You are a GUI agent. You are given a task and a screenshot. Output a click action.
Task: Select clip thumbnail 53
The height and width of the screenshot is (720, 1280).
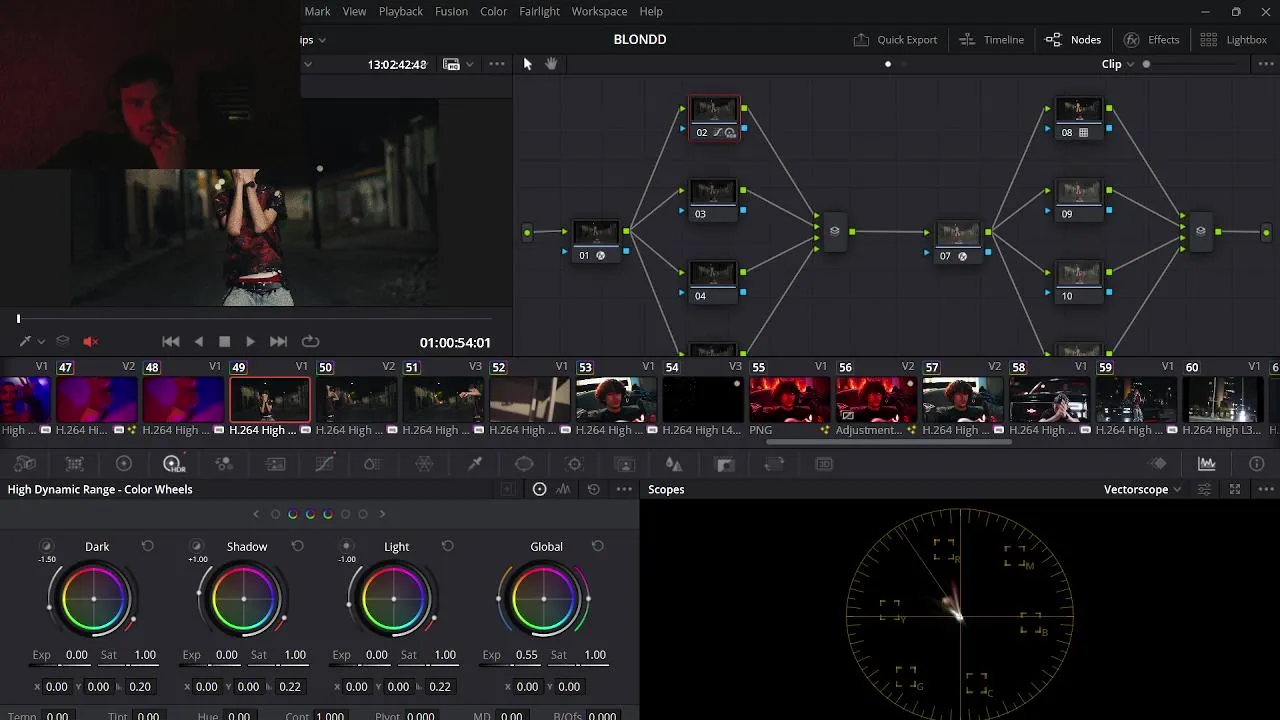point(616,400)
